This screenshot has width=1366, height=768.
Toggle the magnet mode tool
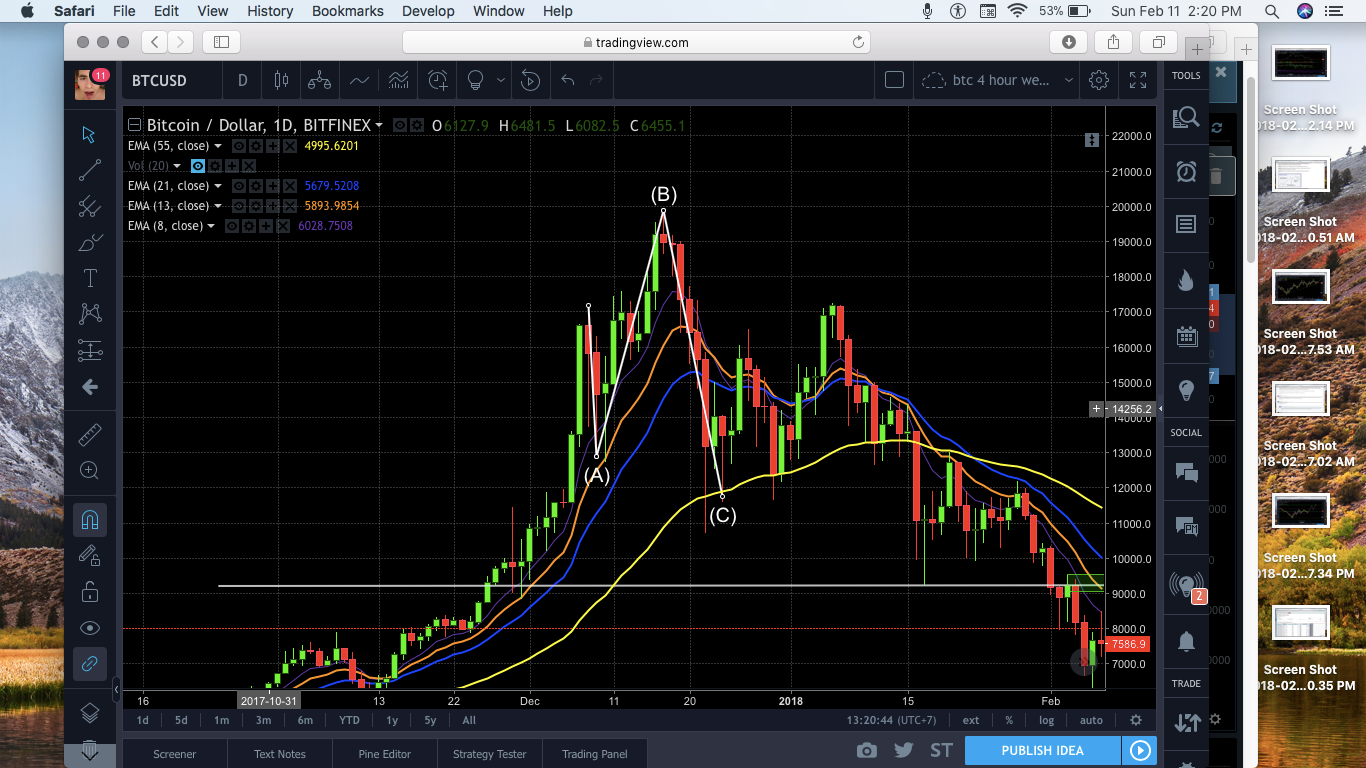click(x=89, y=520)
